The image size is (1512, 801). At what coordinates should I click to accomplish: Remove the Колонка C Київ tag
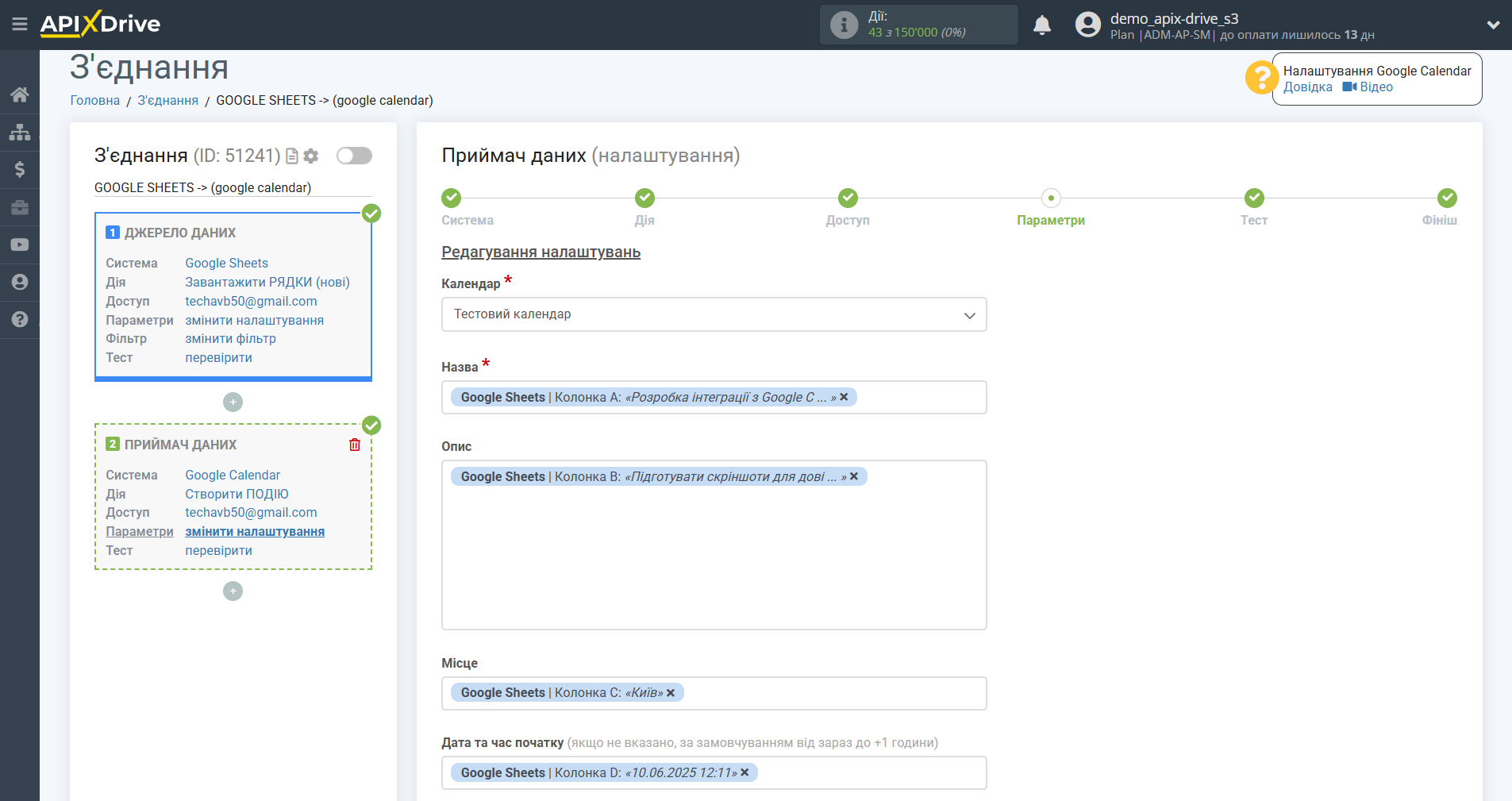pyautogui.click(x=671, y=693)
